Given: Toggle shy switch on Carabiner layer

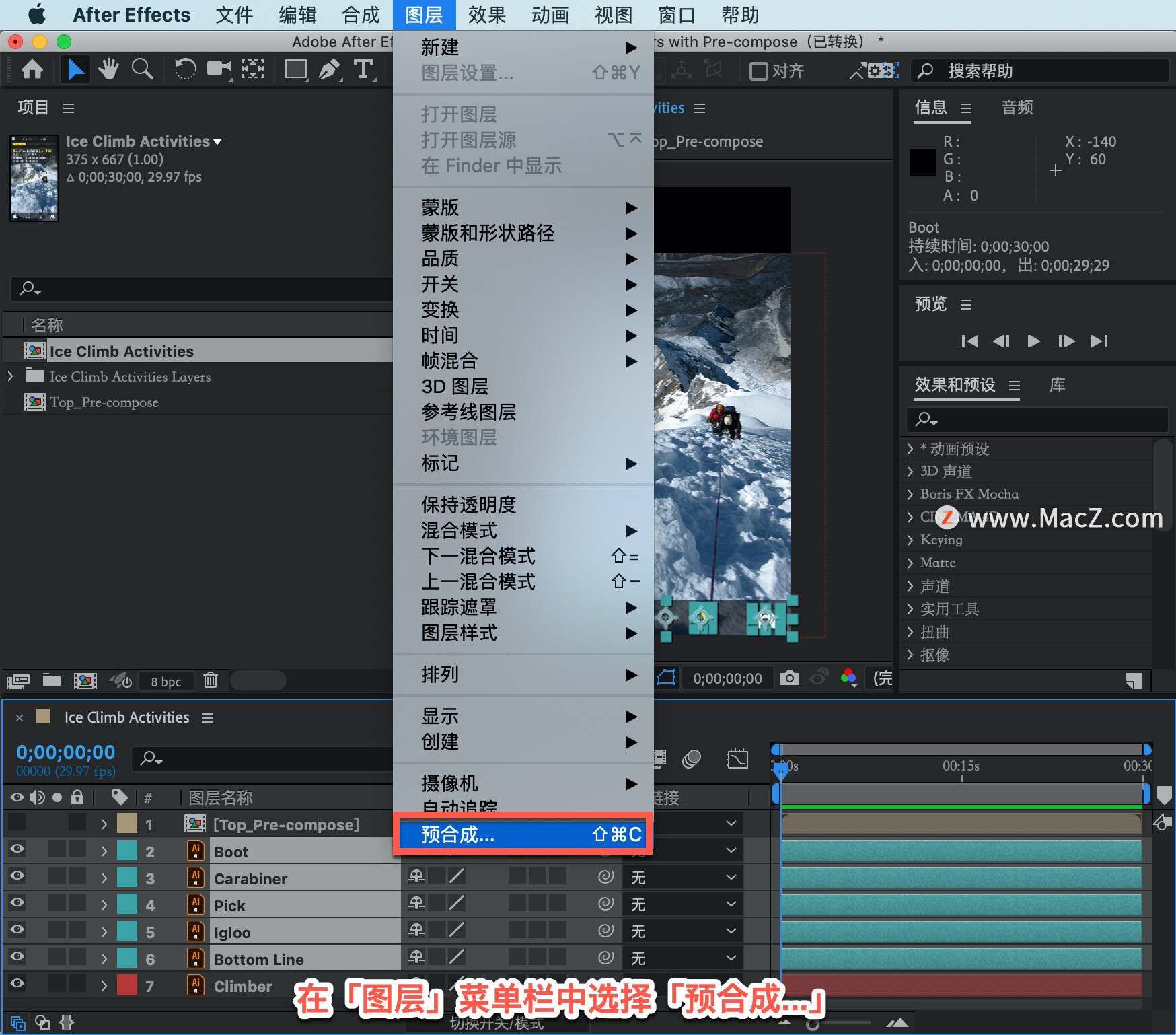Looking at the screenshot, I should pyautogui.click(x=416, y=876).
